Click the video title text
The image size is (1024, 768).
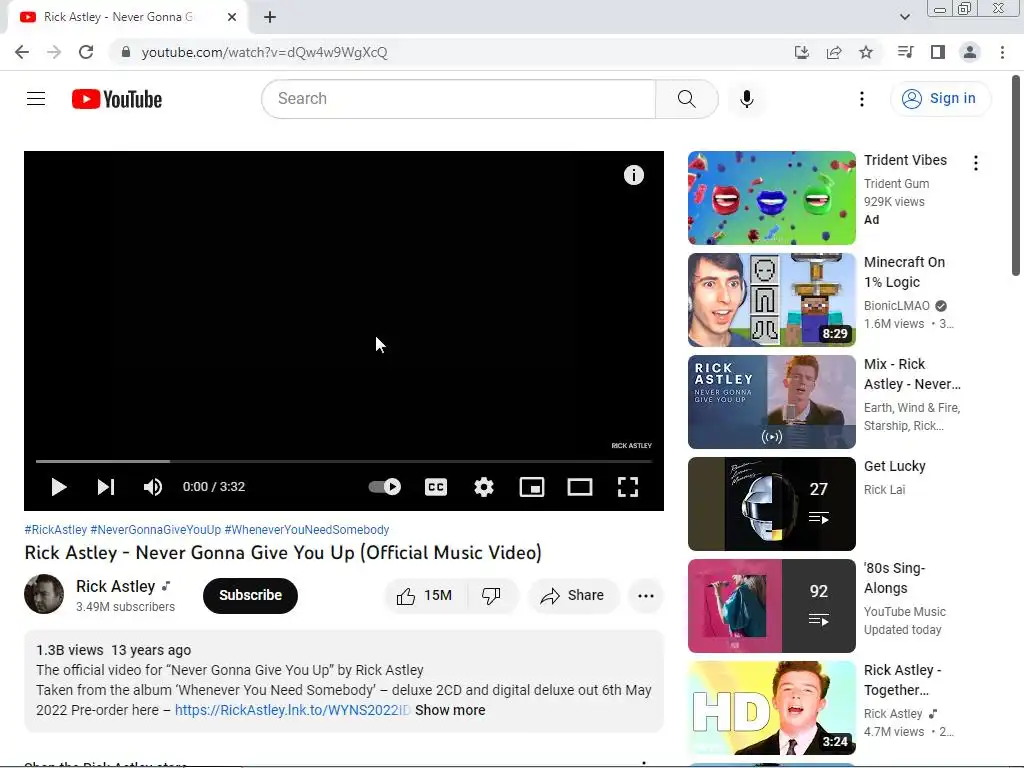pyautogui.click(x=283, y=552)
